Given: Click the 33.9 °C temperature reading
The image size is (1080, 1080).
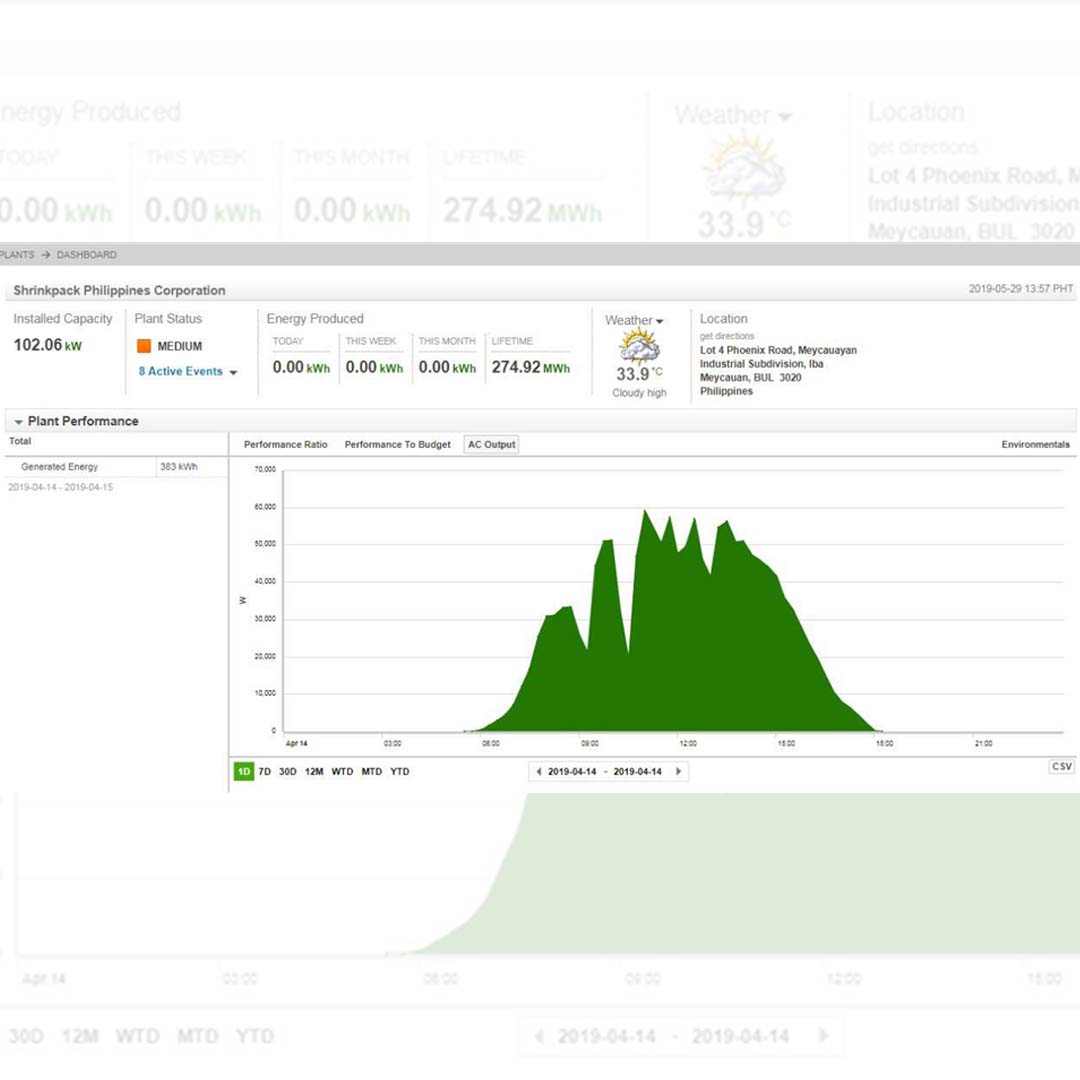Looking at the screenshot, I should 639,374.
